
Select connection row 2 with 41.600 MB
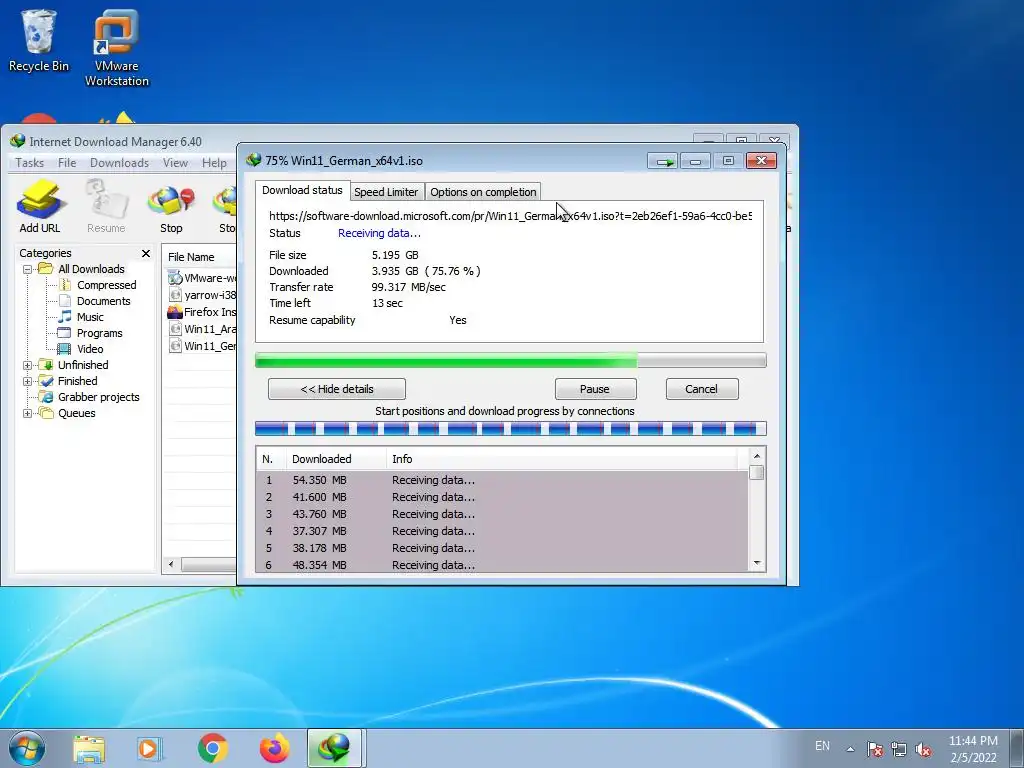(x=502, y=497)
